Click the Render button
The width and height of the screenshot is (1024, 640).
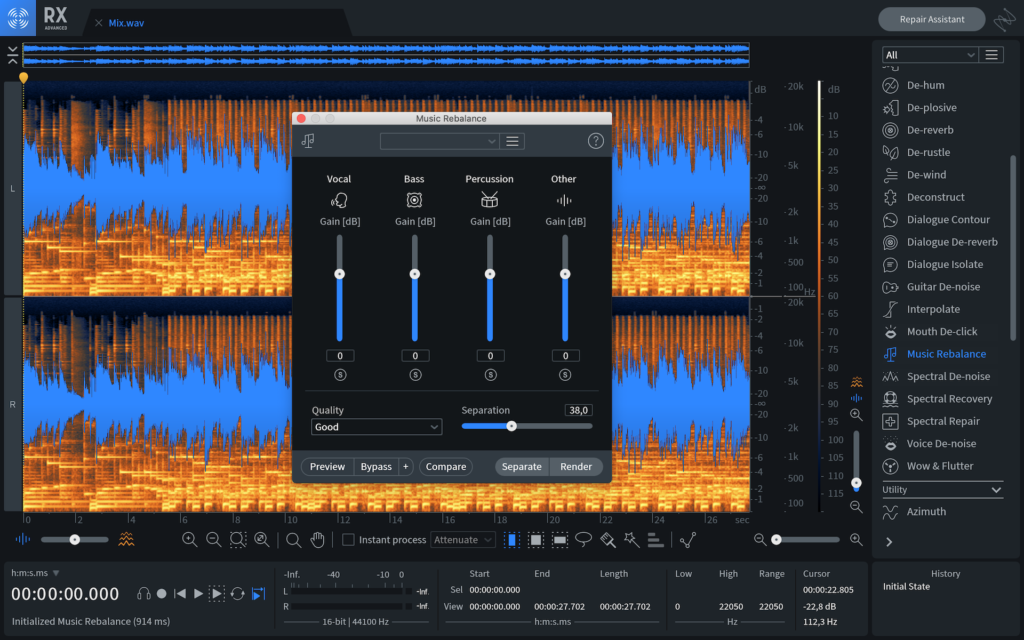click(576, 467)
